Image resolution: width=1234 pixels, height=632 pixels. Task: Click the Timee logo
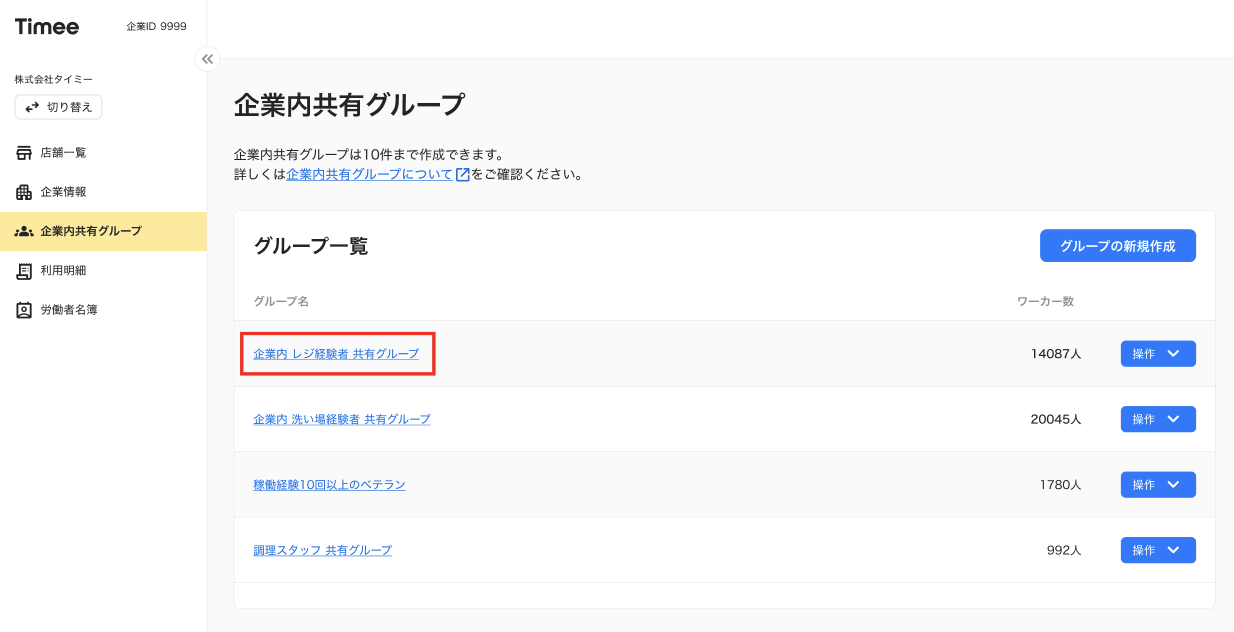(x=47, y=27)
